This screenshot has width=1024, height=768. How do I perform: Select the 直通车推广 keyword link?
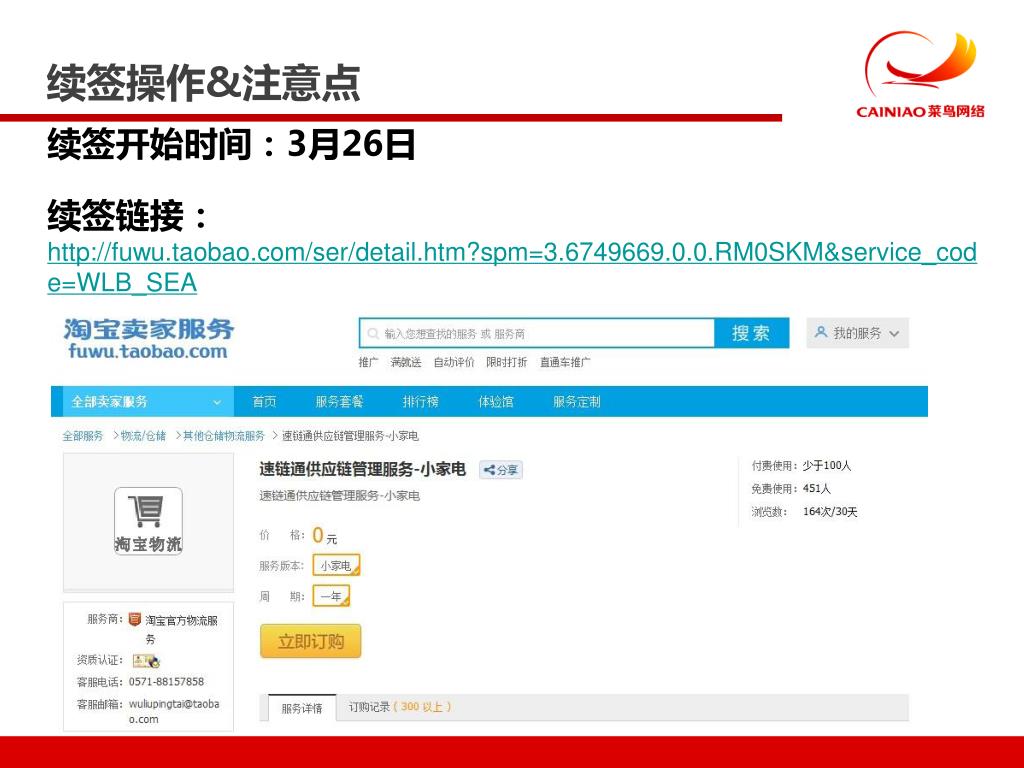565,362
